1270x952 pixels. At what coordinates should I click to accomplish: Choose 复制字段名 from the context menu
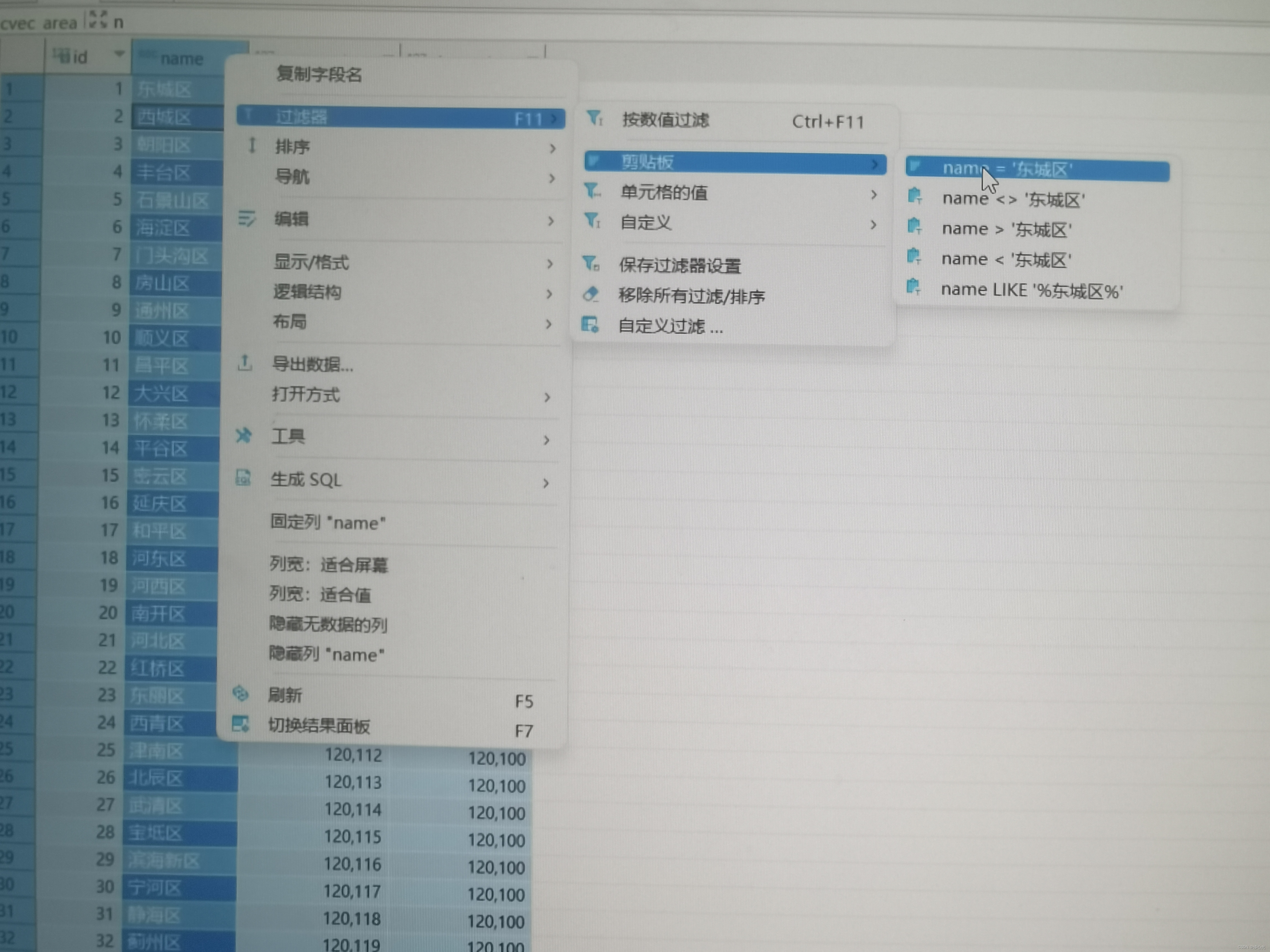click(319, 75)
